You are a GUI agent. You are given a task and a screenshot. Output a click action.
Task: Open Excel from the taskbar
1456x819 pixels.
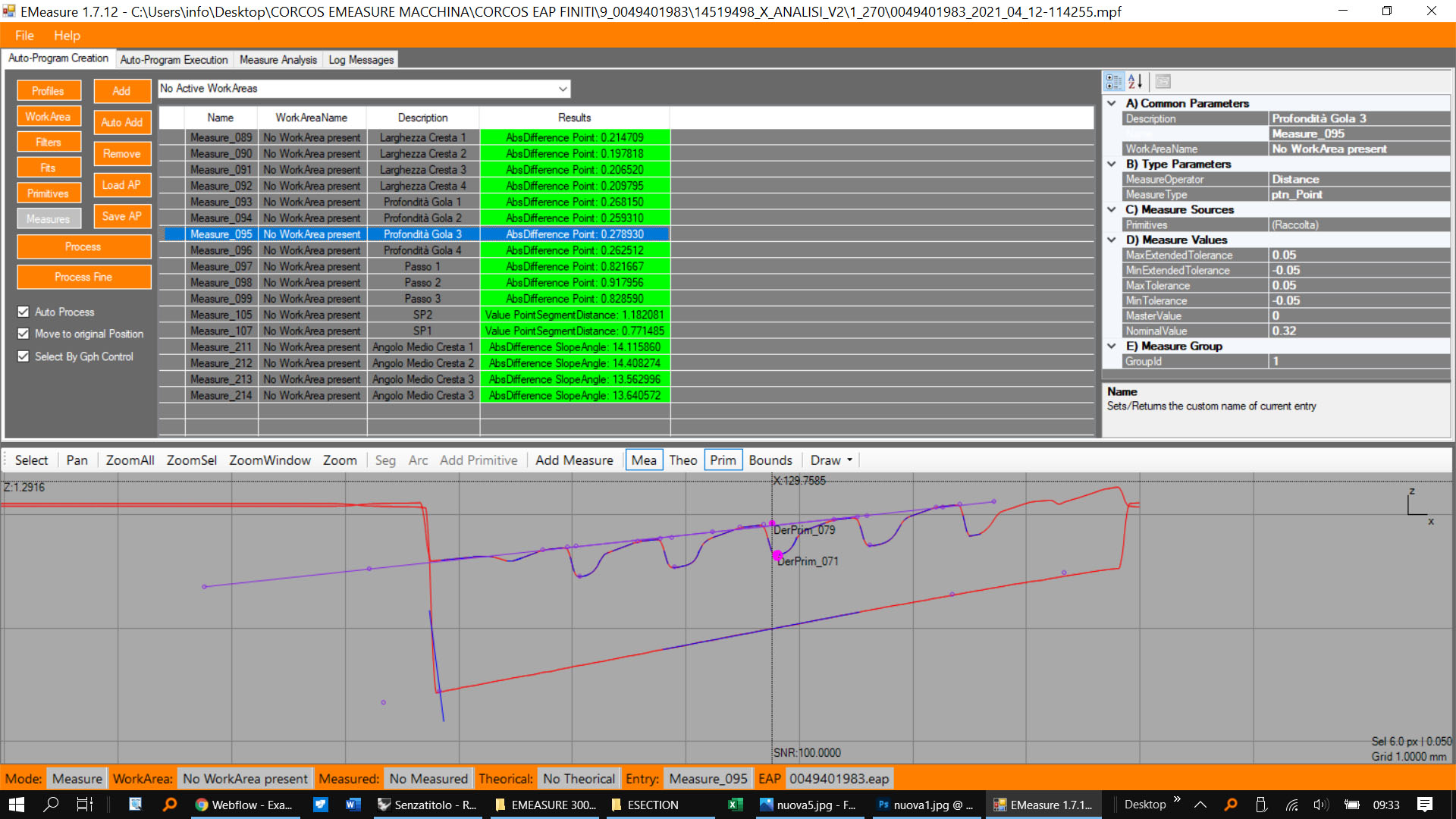(x=735, y=805)
